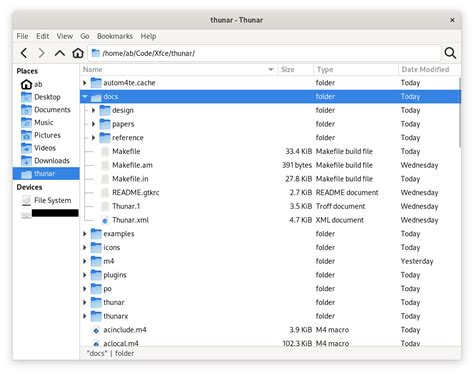
Task: Expand the autom4te.cache folder
Action: click(x=85, y=83)
